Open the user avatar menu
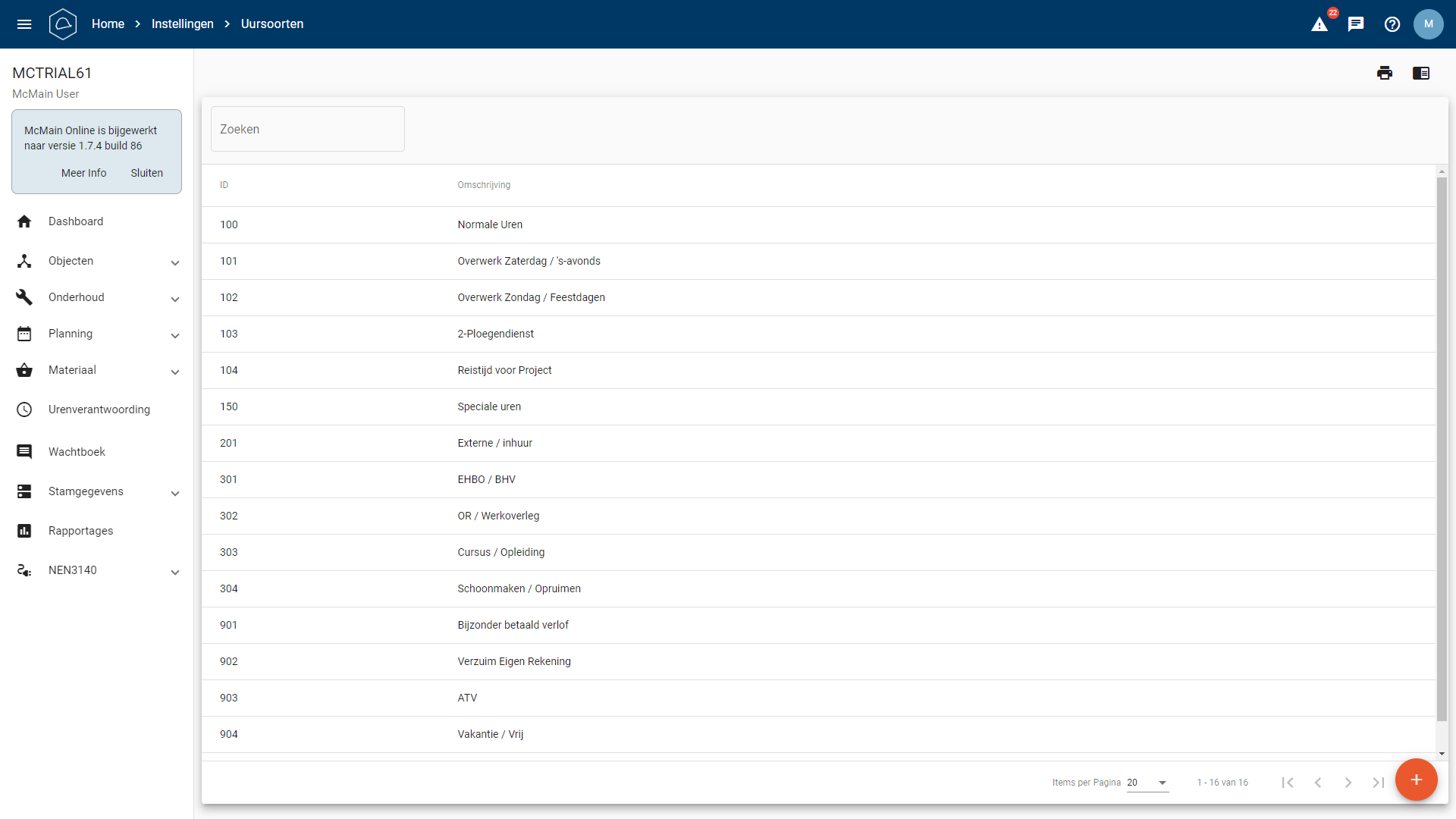 (x=1429, y=24)
